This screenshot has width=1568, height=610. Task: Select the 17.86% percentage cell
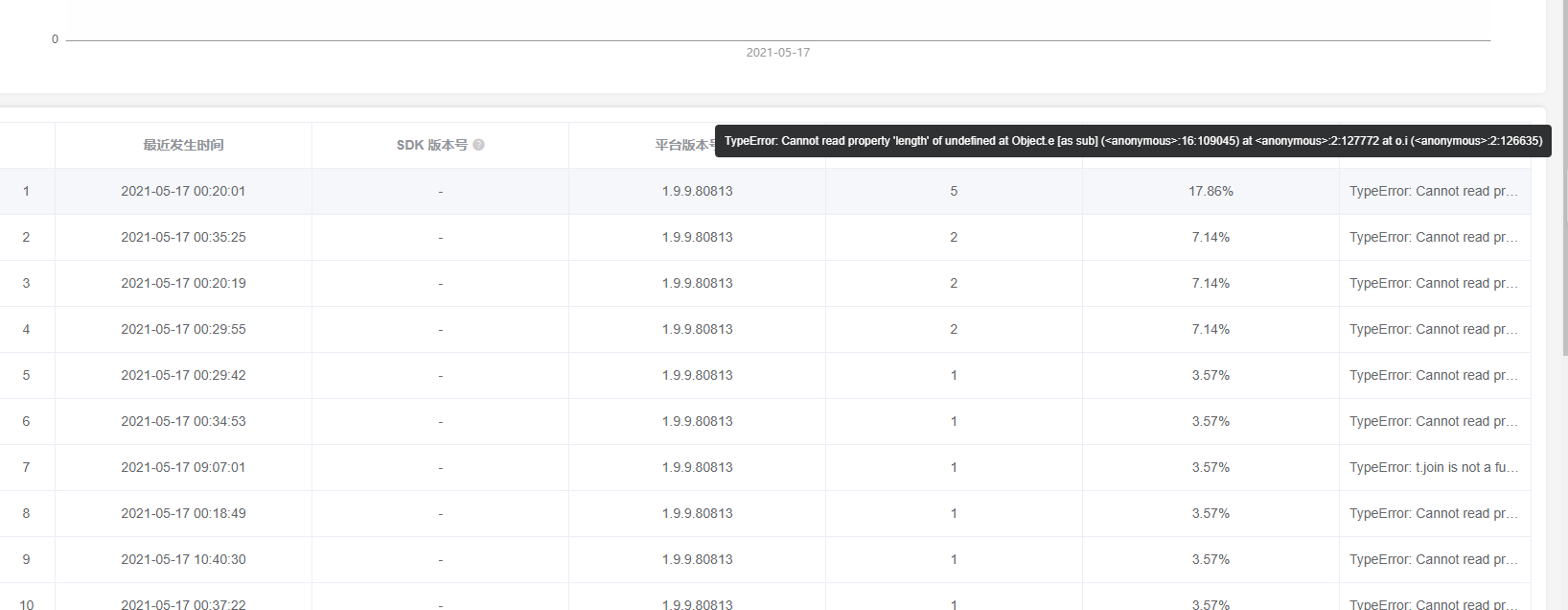[1211, 191]
